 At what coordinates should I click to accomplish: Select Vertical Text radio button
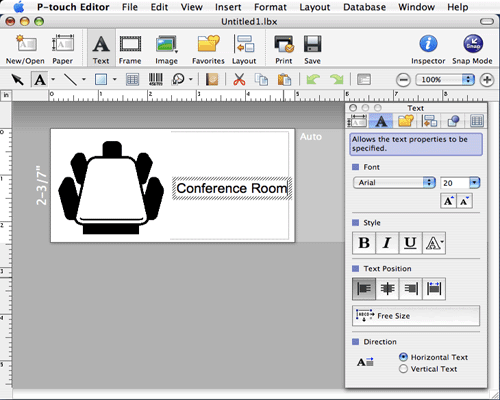(x=403, y=369)
